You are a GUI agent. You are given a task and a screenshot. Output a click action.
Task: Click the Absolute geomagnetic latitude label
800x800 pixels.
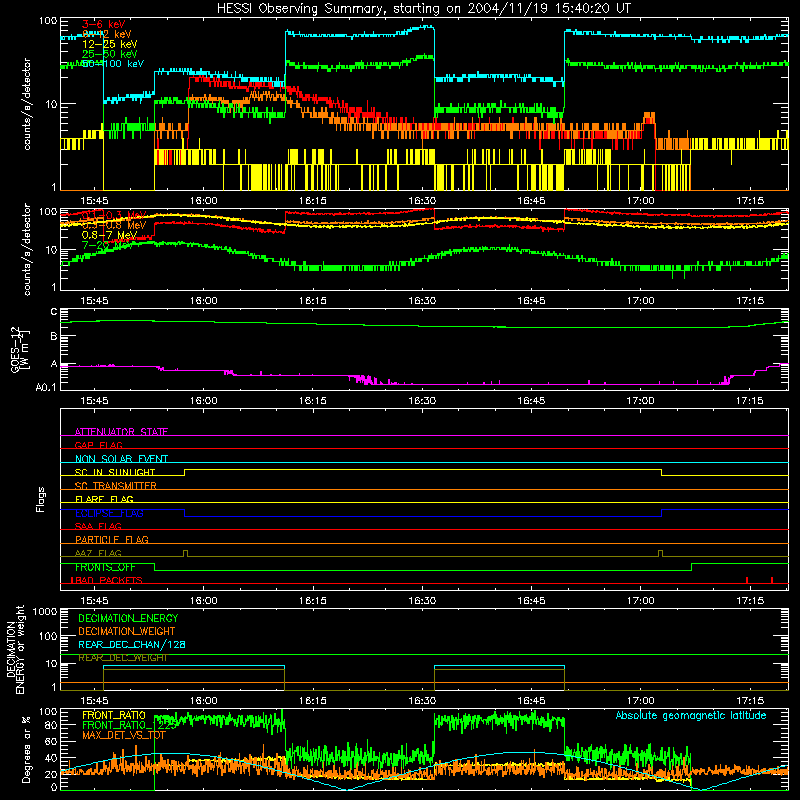pos(691,715)
